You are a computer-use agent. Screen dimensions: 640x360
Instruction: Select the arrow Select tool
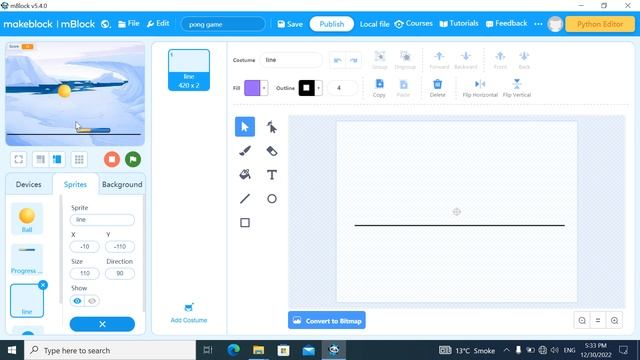click(x=245, y=127)
